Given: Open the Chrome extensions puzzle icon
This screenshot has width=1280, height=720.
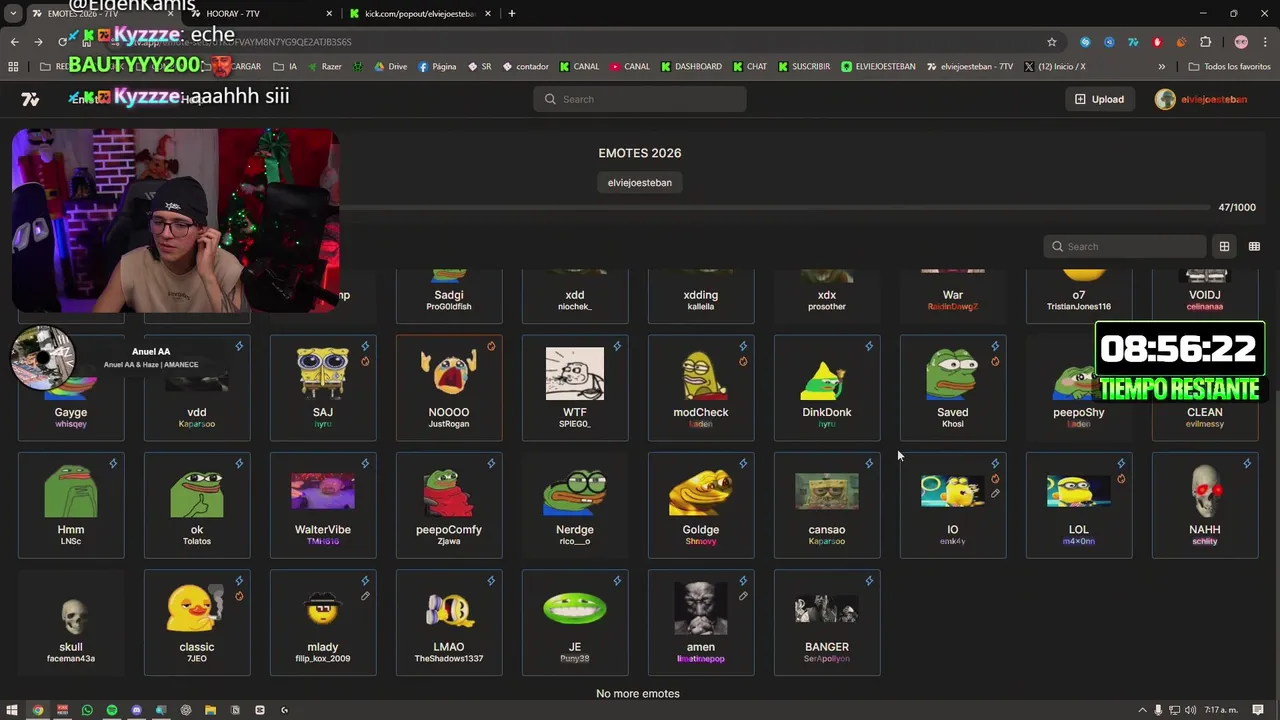Looking at the screenshot, I should pyautogui.click(x=1205, y=42).
